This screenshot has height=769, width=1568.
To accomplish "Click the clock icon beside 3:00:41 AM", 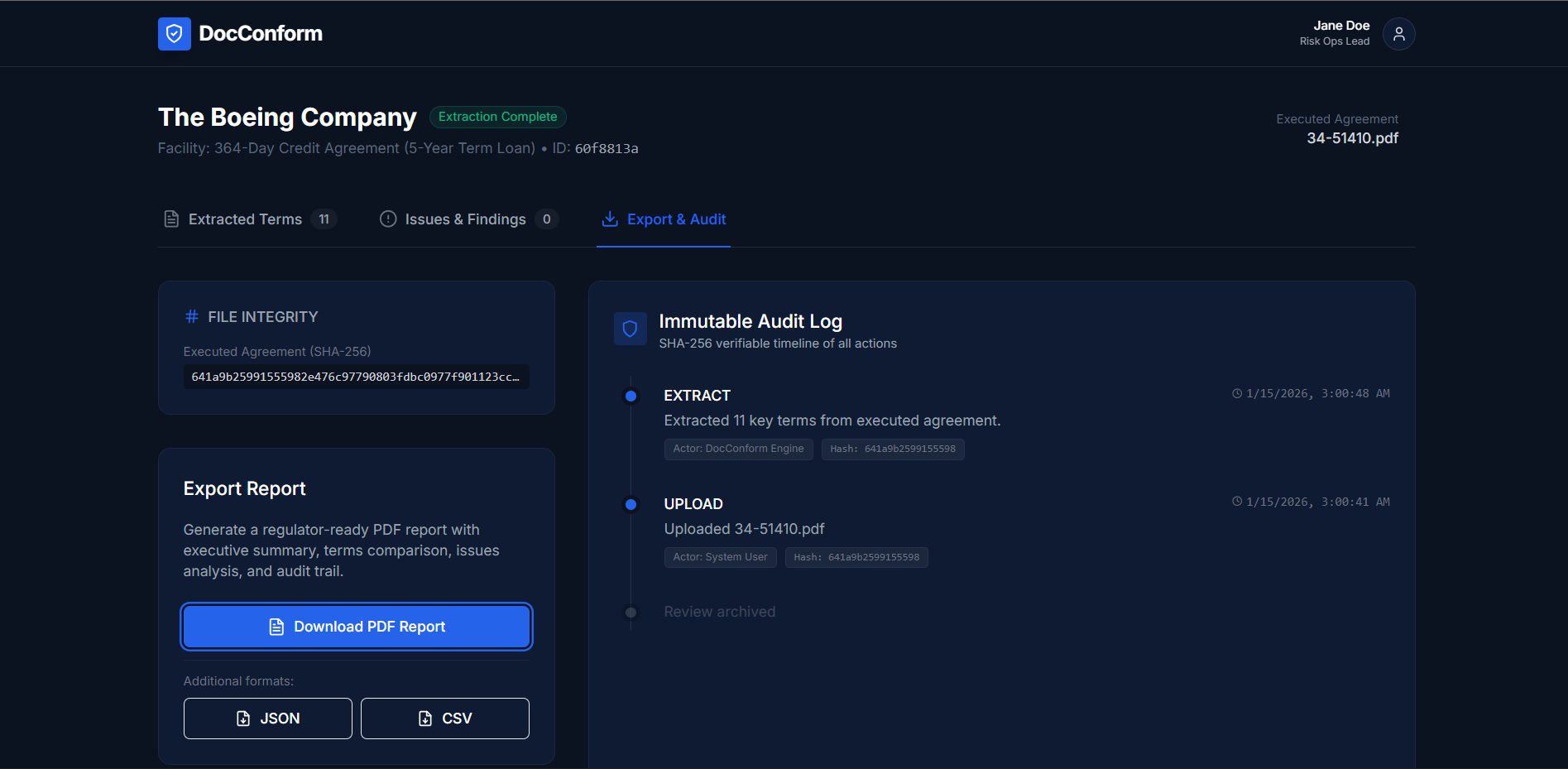I will (x=1237, y=502).
